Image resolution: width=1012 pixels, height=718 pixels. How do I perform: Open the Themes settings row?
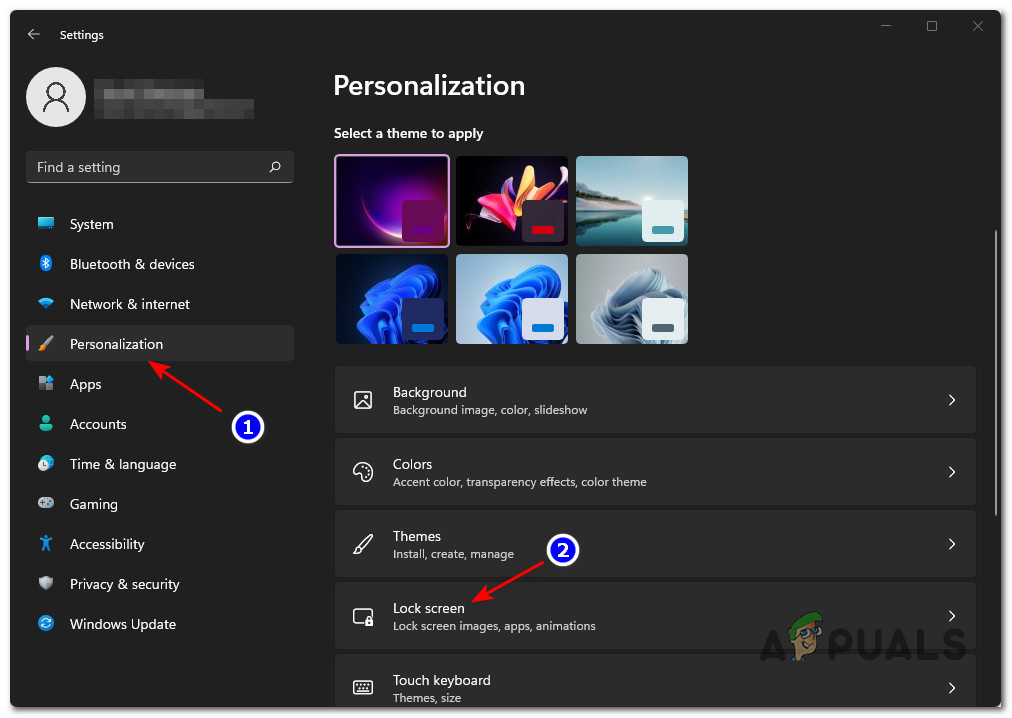654,544
